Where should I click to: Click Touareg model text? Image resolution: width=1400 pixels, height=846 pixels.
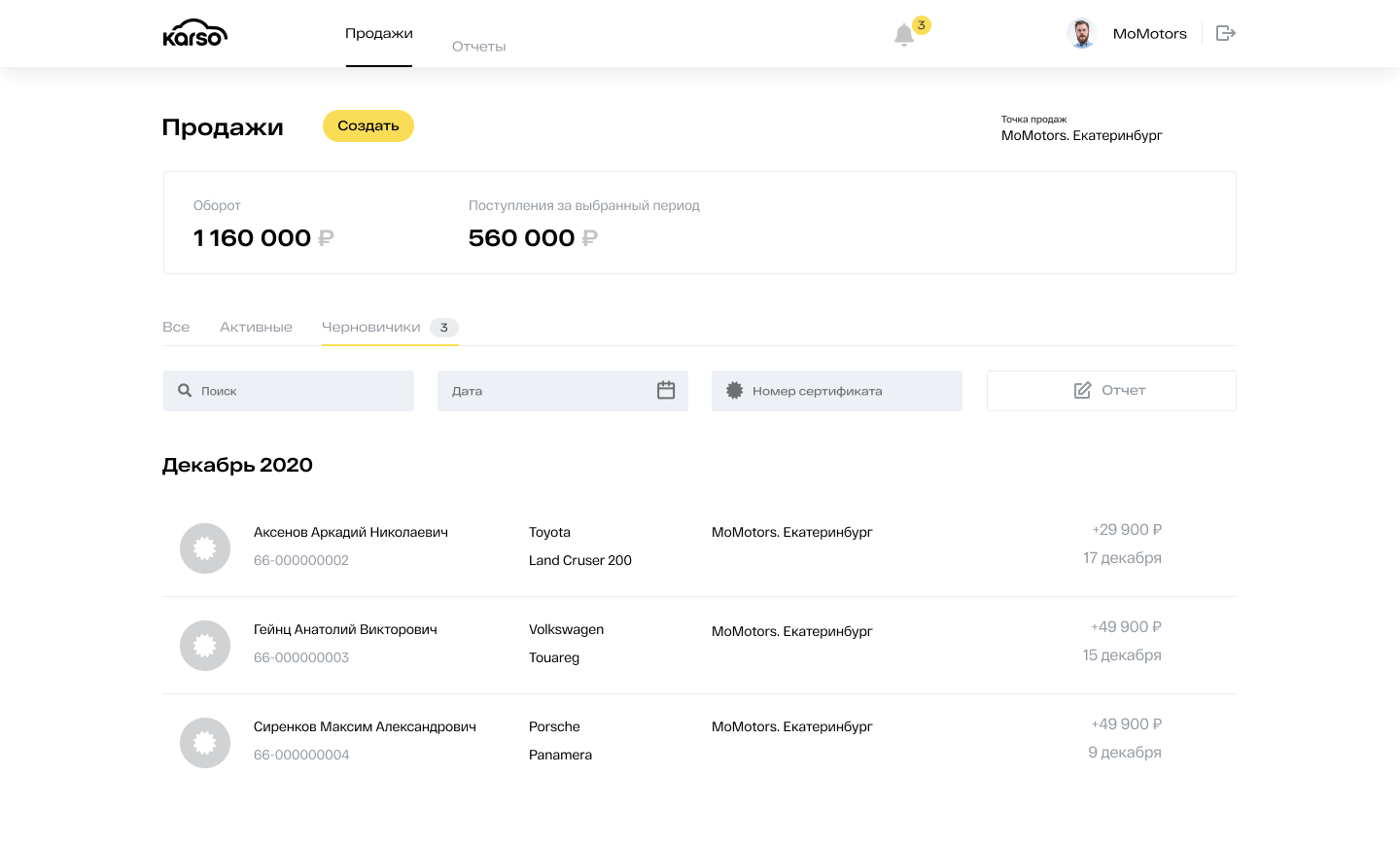pos(554,657)
